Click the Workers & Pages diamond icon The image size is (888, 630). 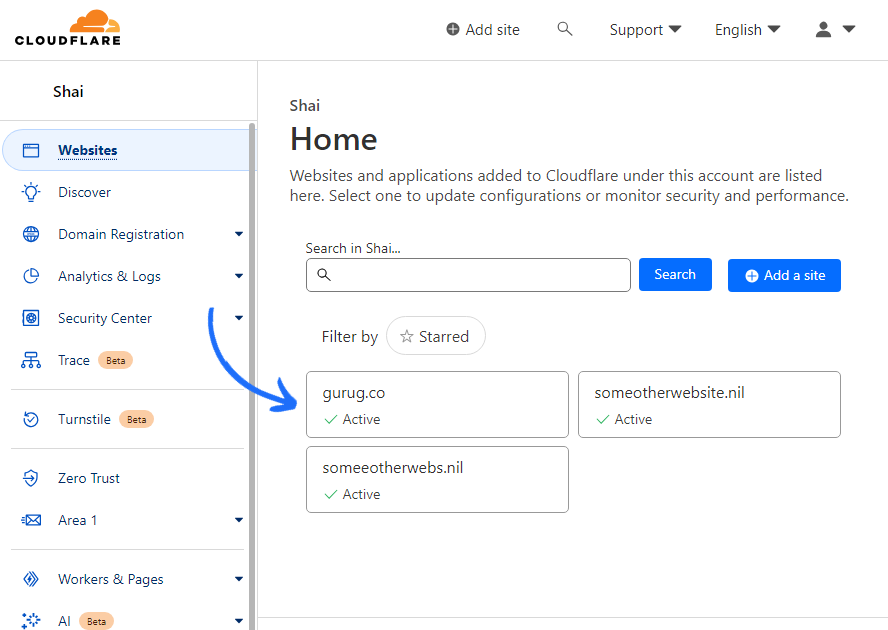click(x=31, y=579)
